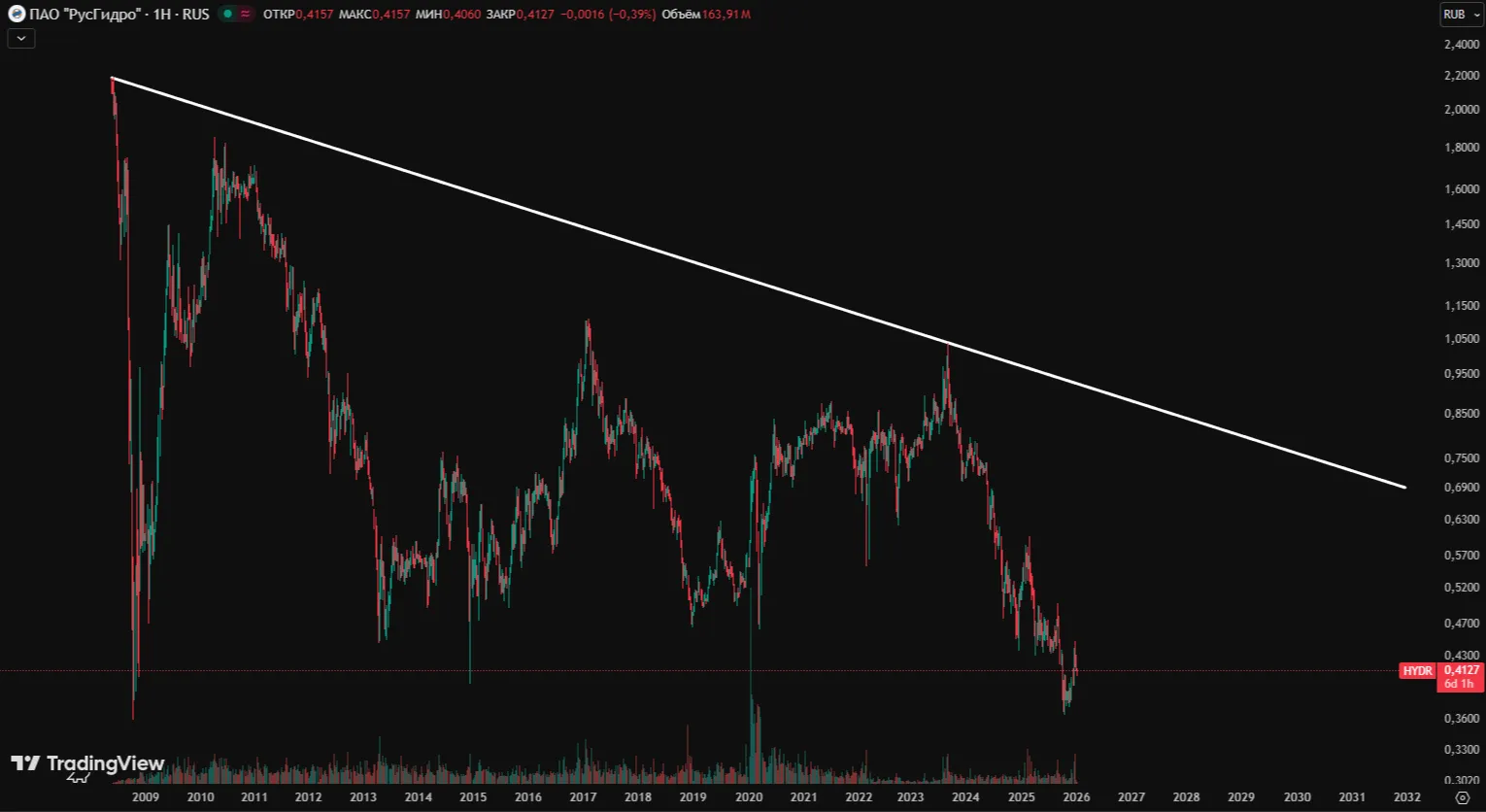Click the HYDR ticker tag on price axis
Screen dimensions: 1486x812
[1417, 671]
